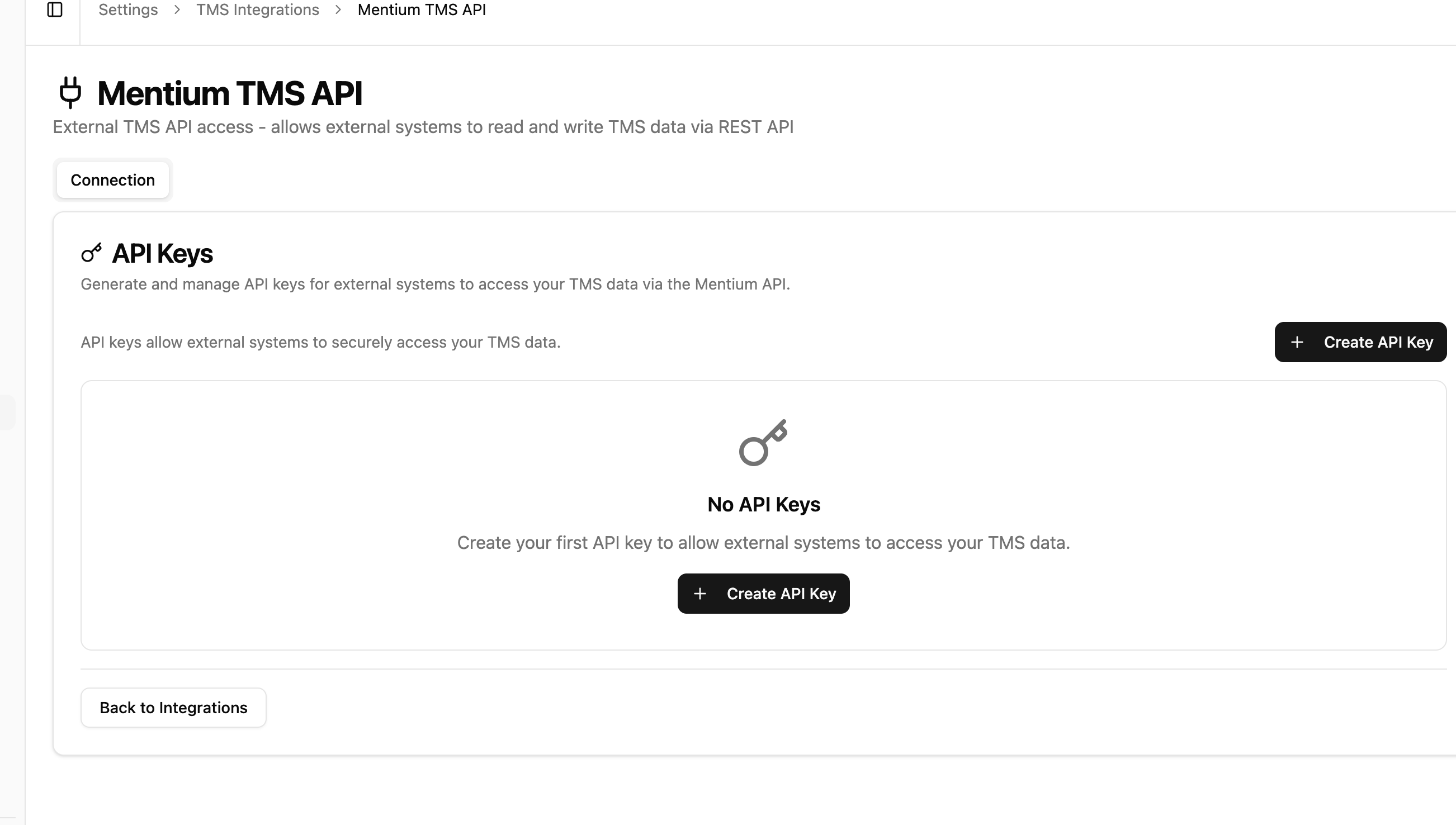1456x825 pixels.
Task: Click the Mentium TMS API page title
Action: click(230, 92)
